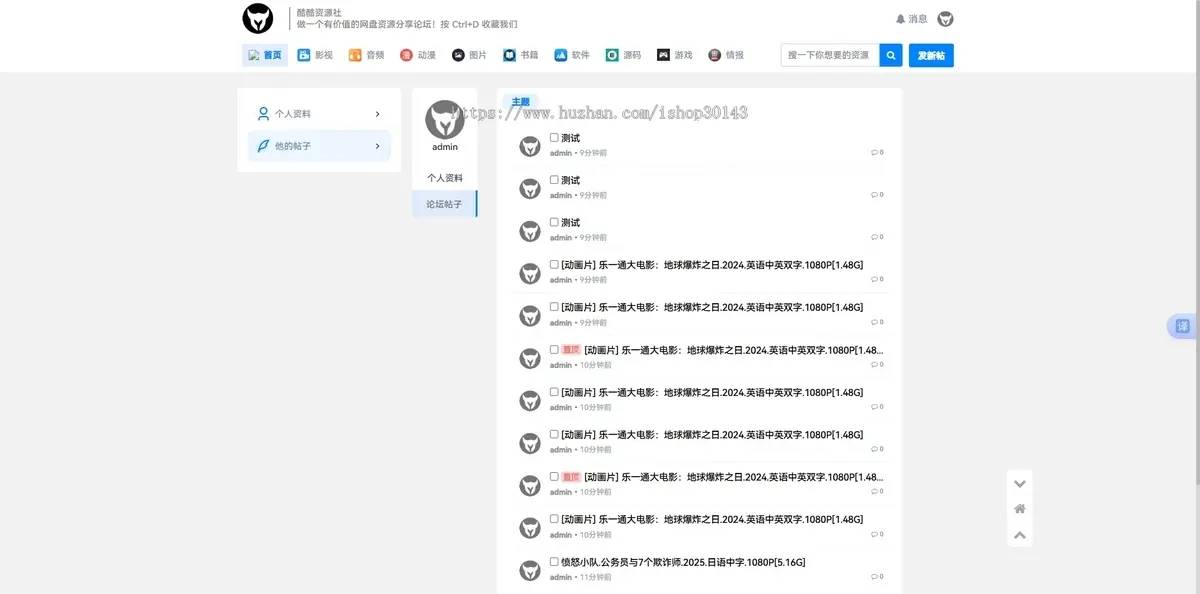Click the 发新帖 button
Screen dimensions: 1200x594
point(931,55)
